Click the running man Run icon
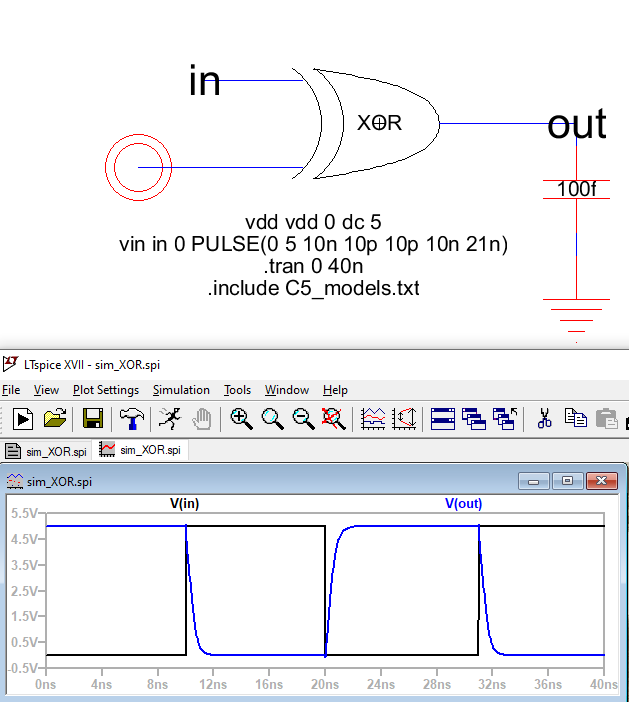629x702 pixels. tap(169, 419)
